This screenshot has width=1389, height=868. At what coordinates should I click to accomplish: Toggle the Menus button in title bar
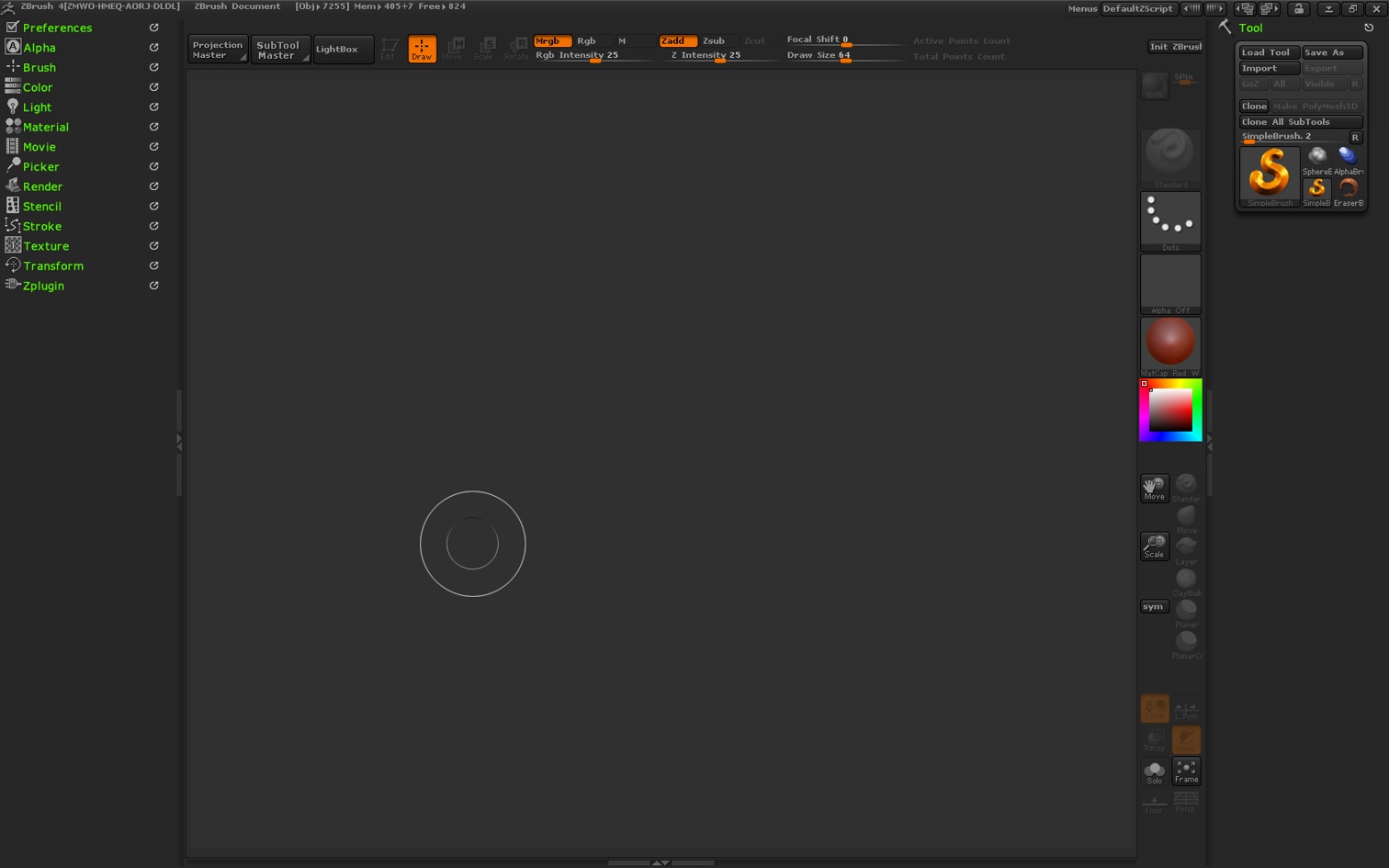pos(1082,9)
